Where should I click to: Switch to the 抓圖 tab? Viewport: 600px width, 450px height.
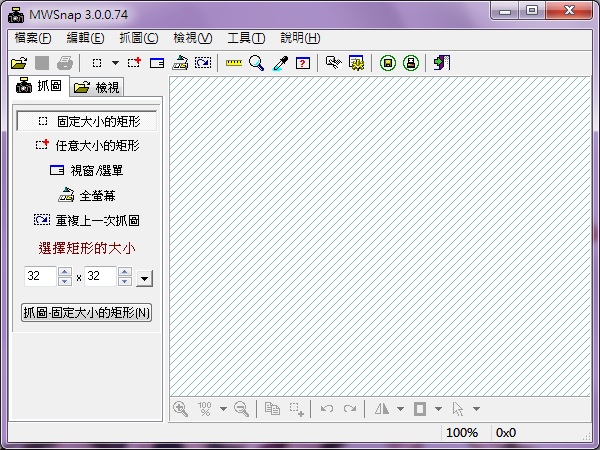click(x=39, y=86)
